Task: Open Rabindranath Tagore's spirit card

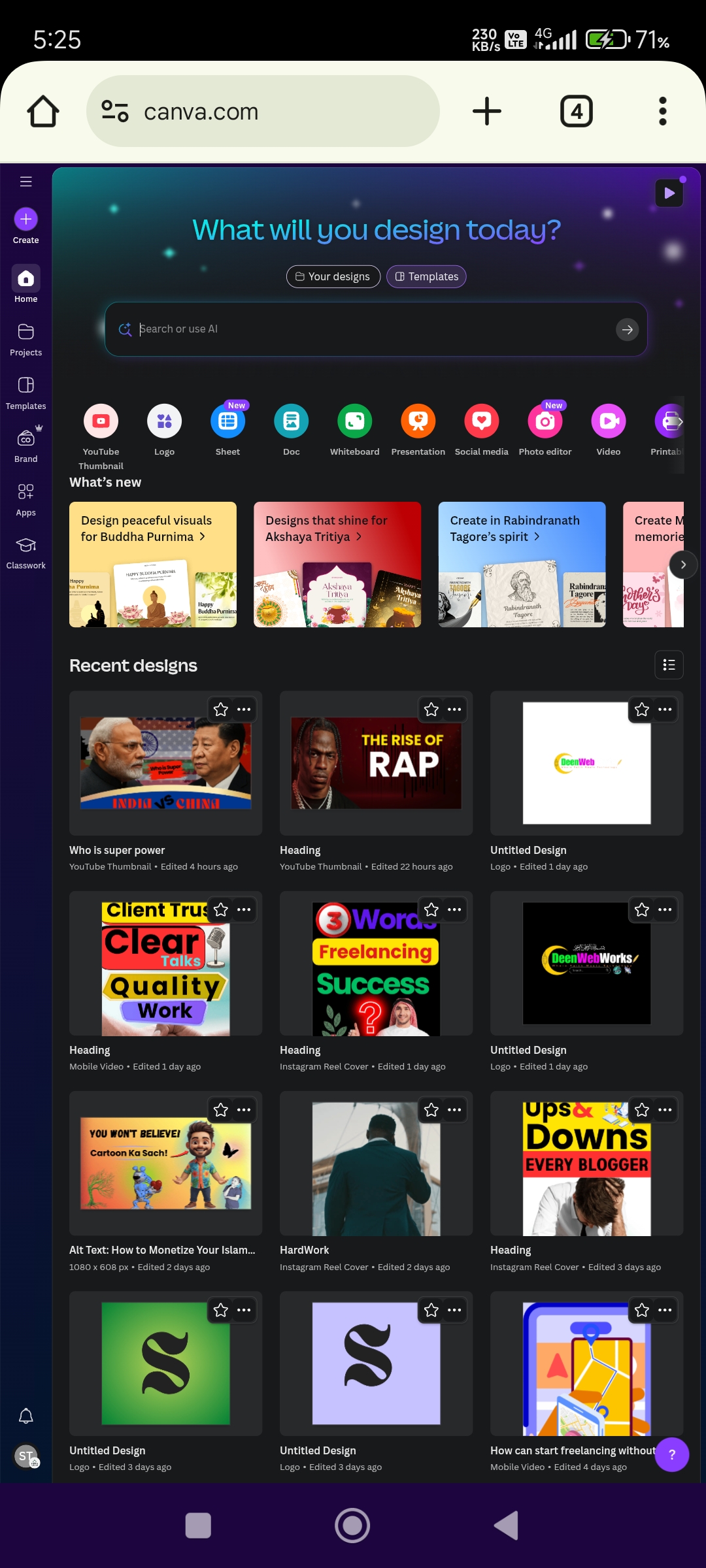Action: pos(522,564)
